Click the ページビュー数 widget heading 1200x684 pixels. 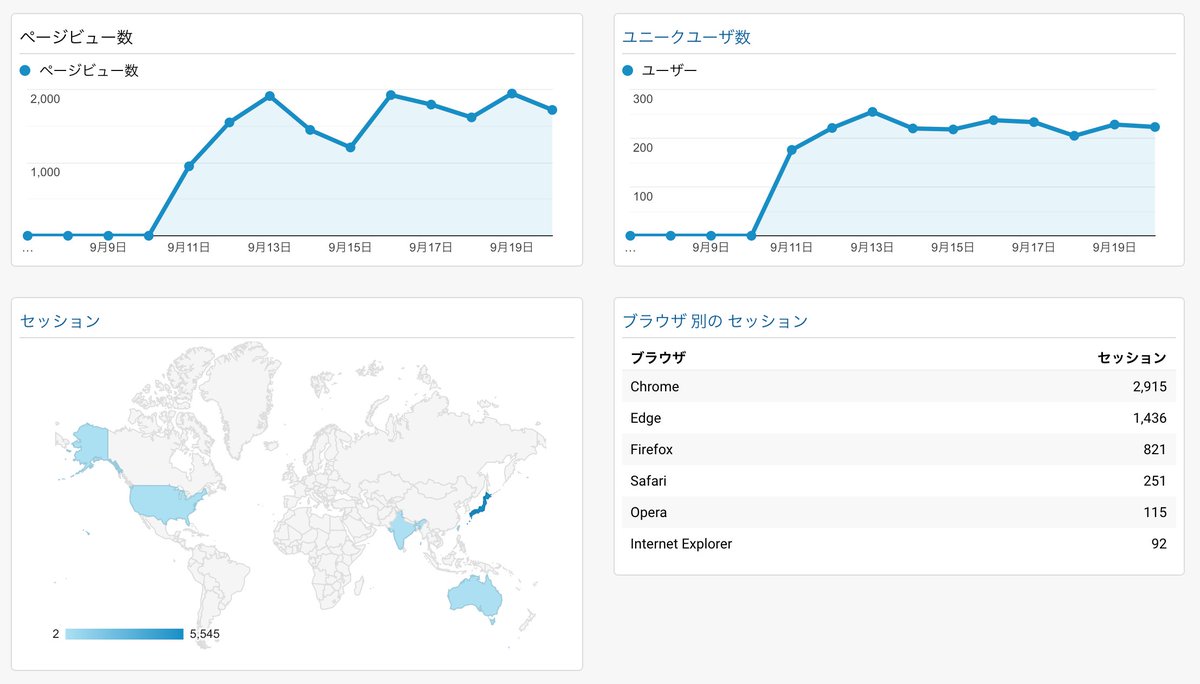pos(77,37)
